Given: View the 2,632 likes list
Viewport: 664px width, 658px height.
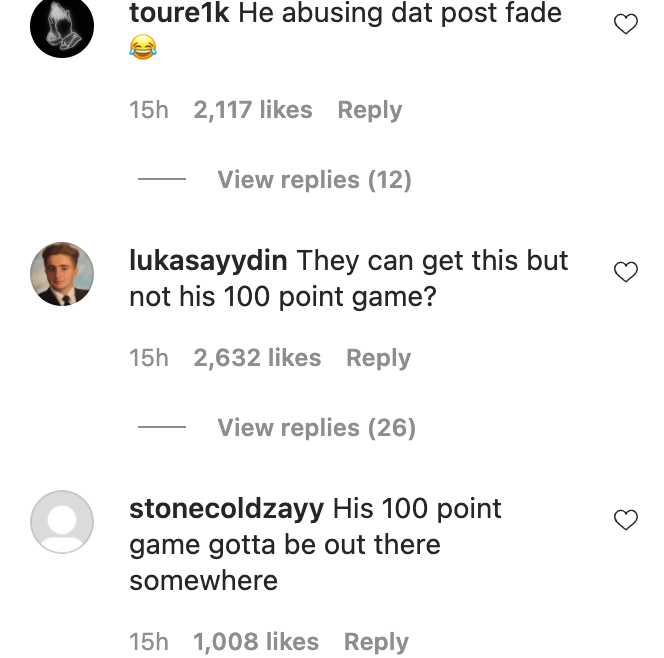Looking at the screenshot, I should point(257,358).
